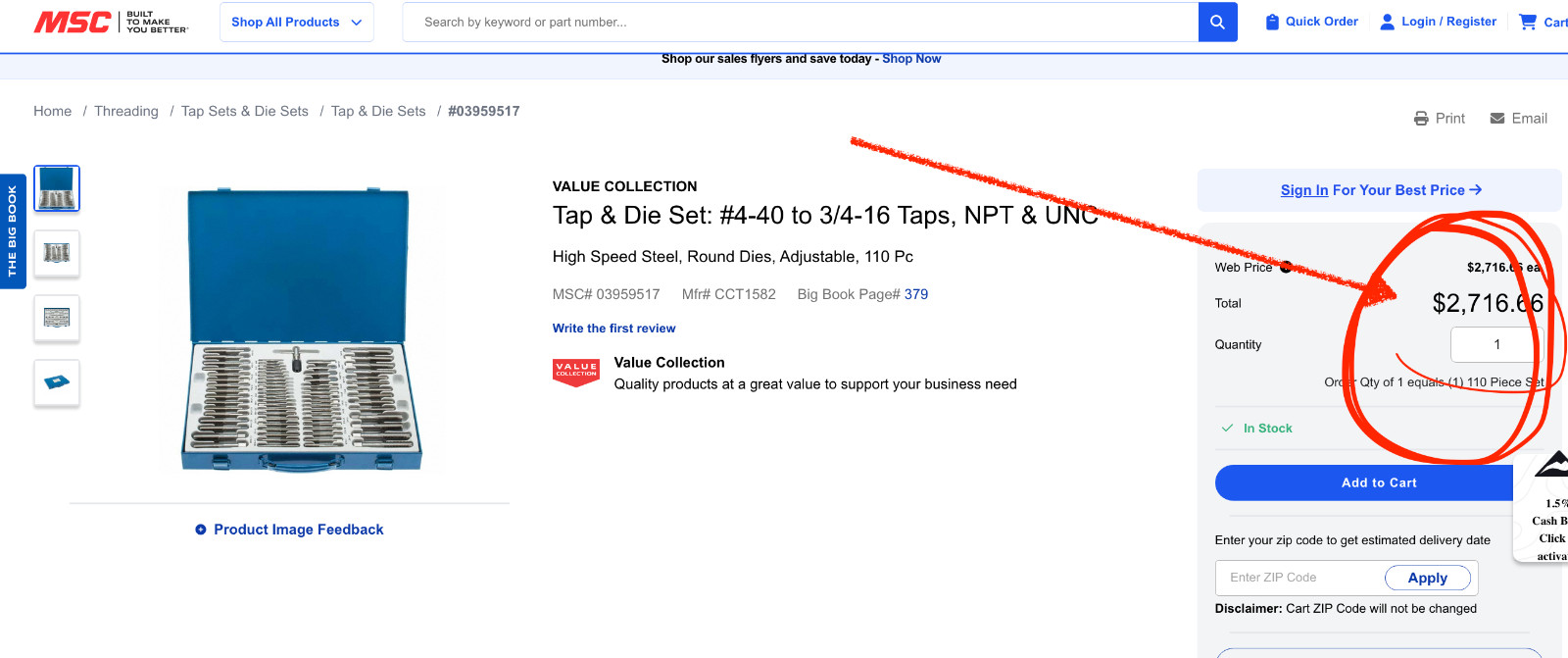Click the product title text

(x=825, y=216)
